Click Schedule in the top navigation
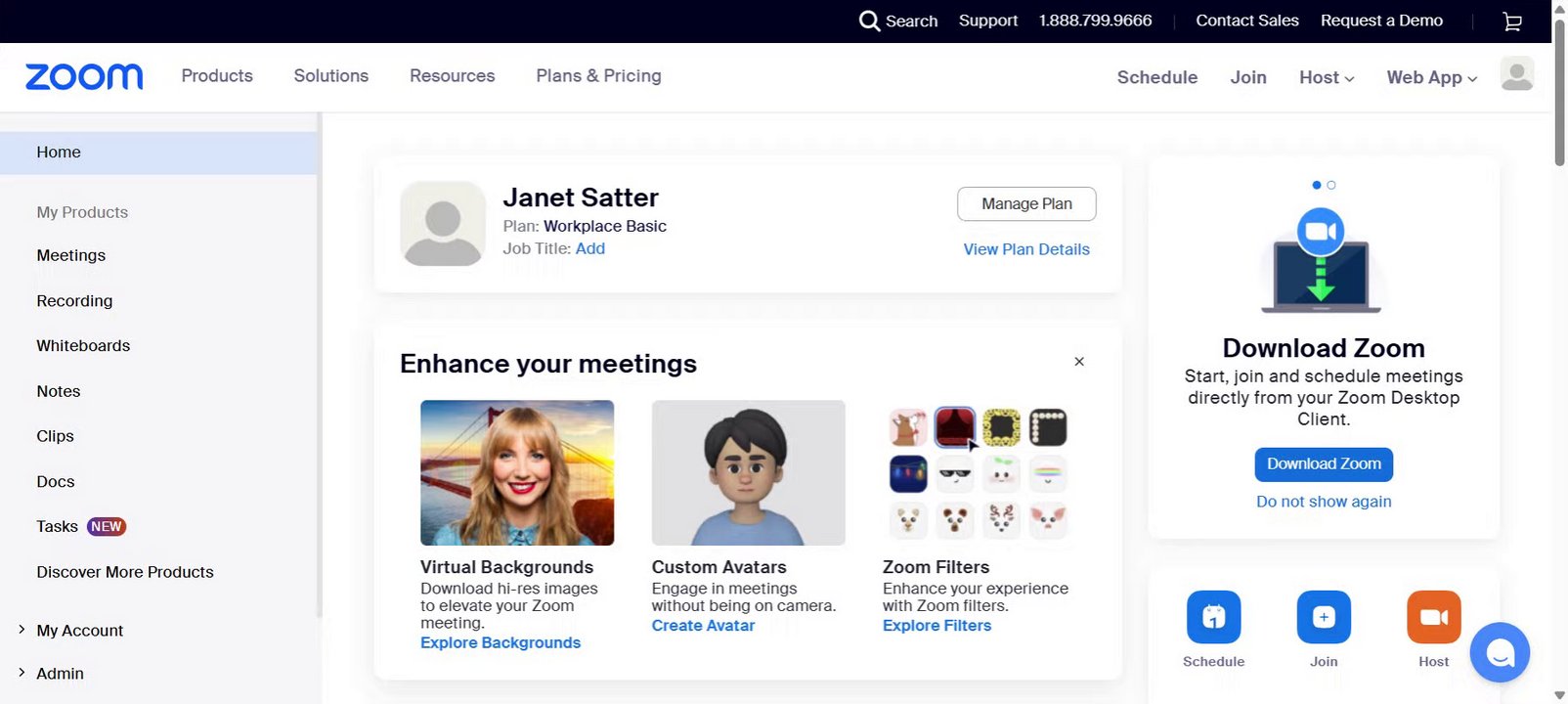 pos(1157,77)
